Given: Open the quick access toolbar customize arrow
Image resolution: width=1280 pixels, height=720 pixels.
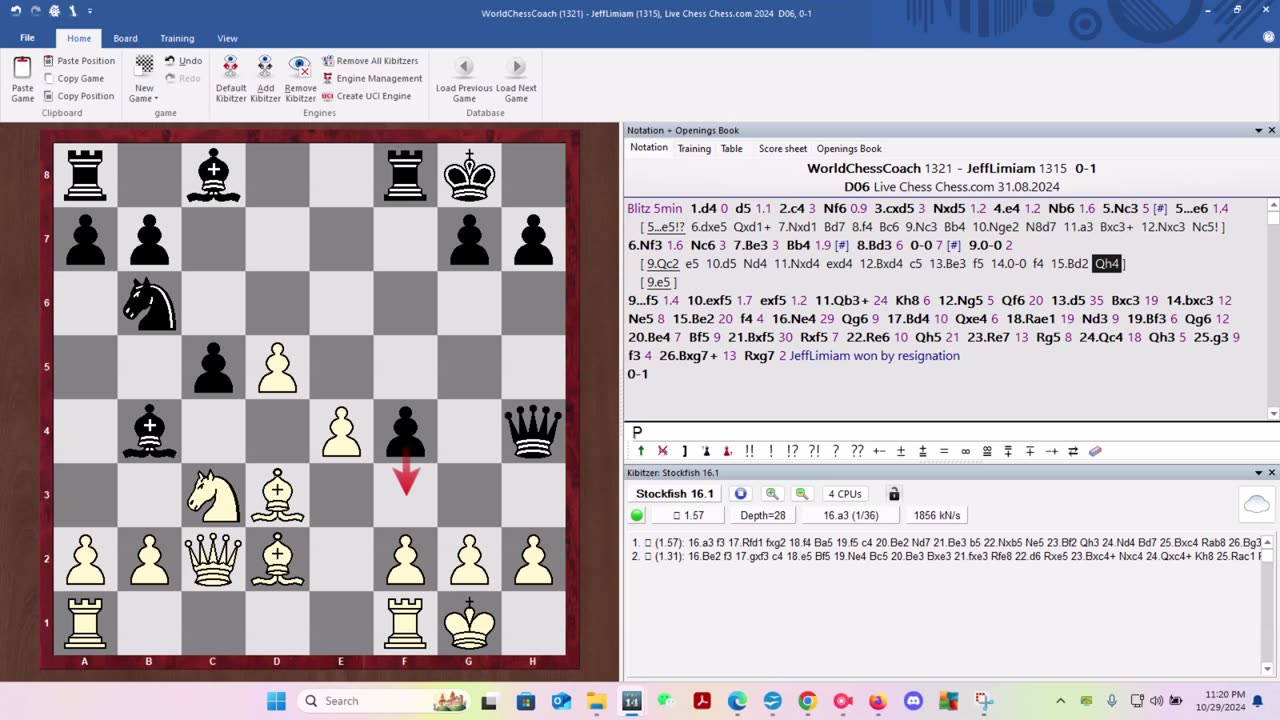Looking at the screenshot, I should coord(90,10).
